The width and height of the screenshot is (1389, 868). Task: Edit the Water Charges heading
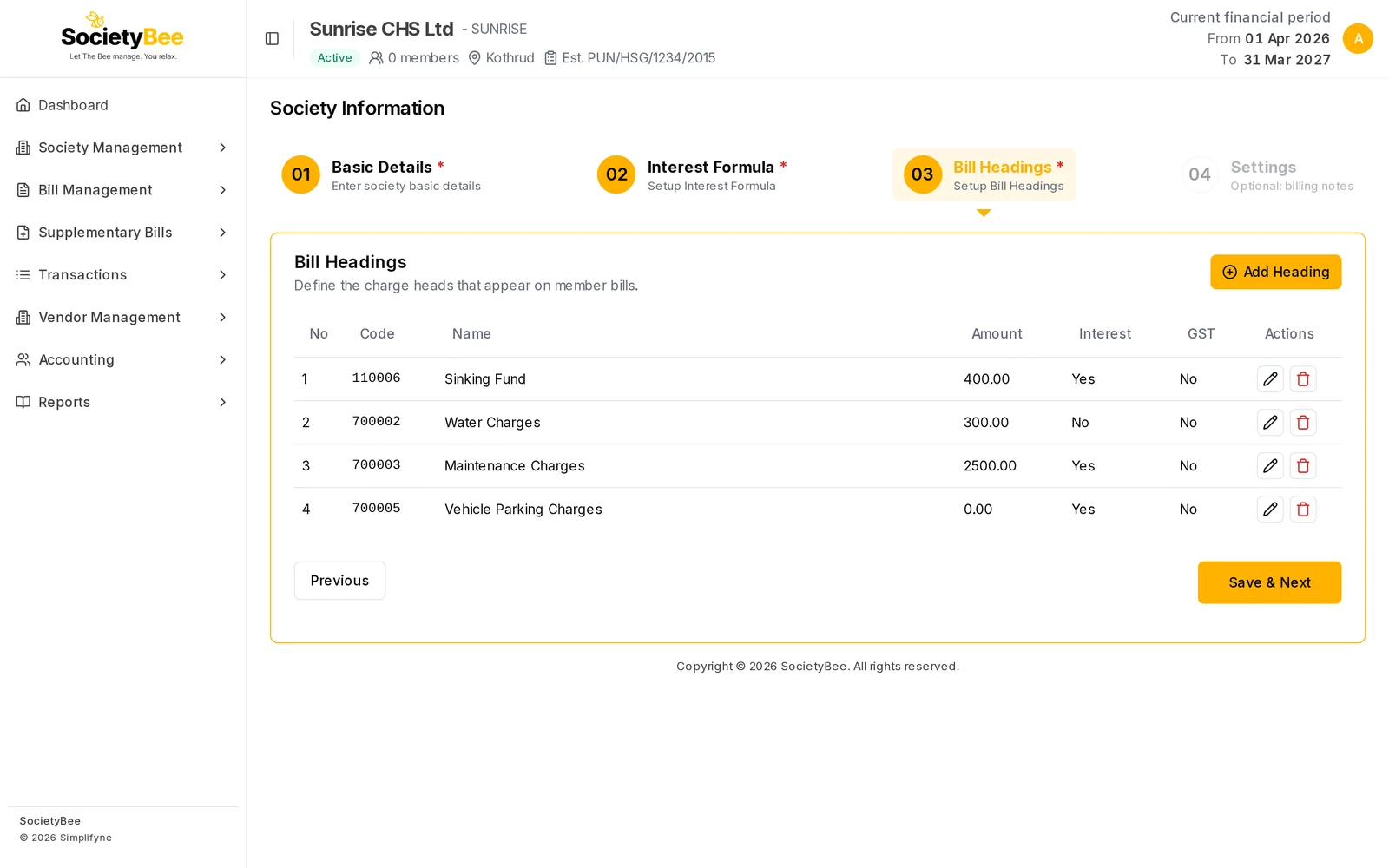point(1270,423)
